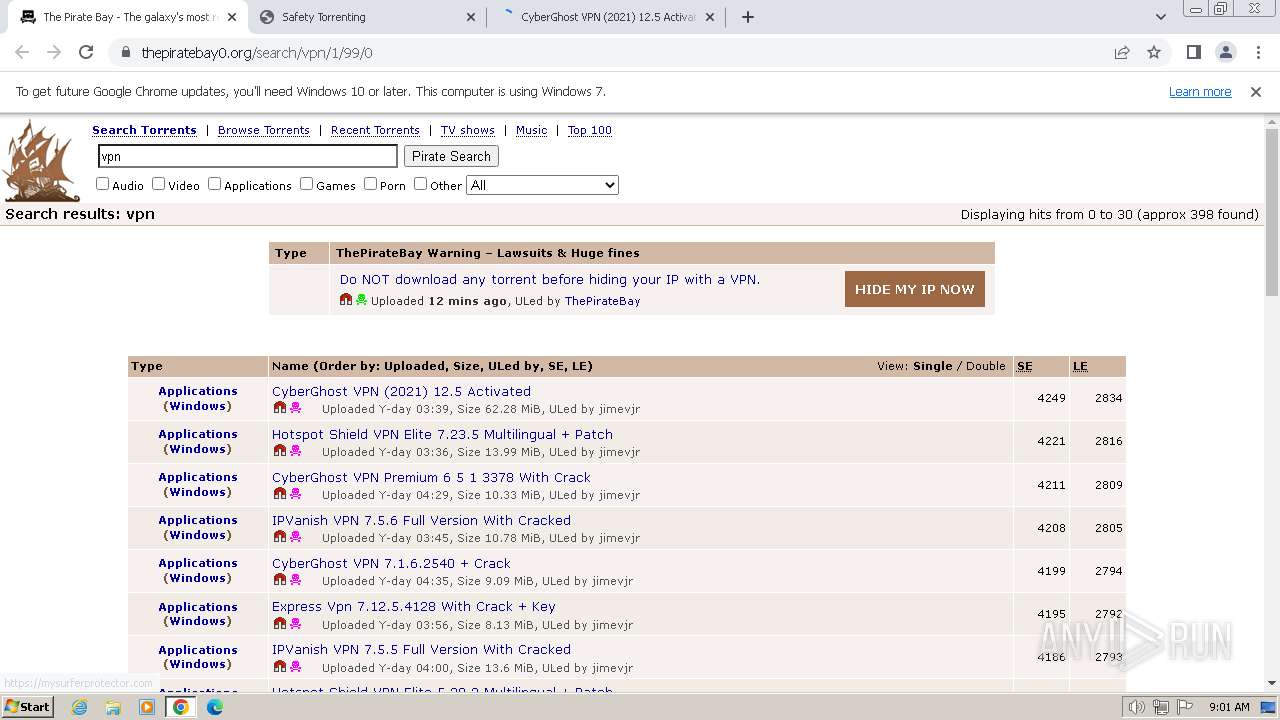
Task: Click magnet icon for CyberGhost VPN (2021) 12.5
Action: (x=280, y=408)
